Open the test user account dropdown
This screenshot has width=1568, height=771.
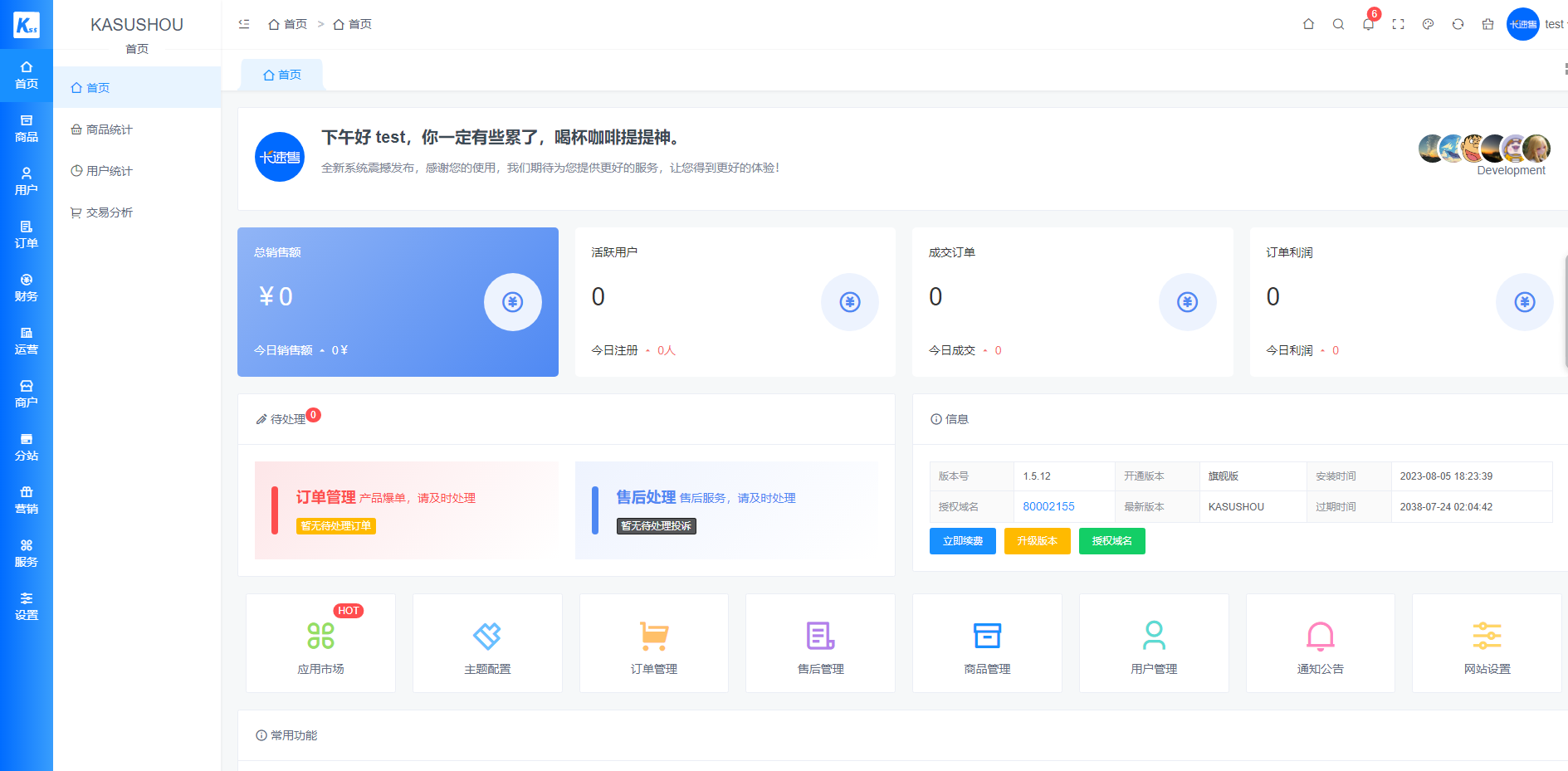[1552, 24]
